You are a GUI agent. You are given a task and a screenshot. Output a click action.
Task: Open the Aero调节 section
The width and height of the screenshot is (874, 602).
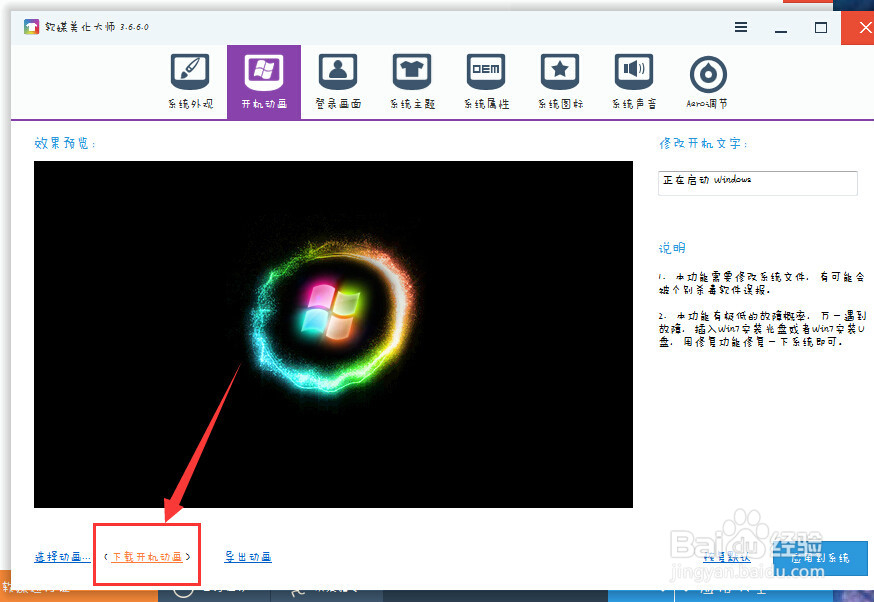[707, 82]
